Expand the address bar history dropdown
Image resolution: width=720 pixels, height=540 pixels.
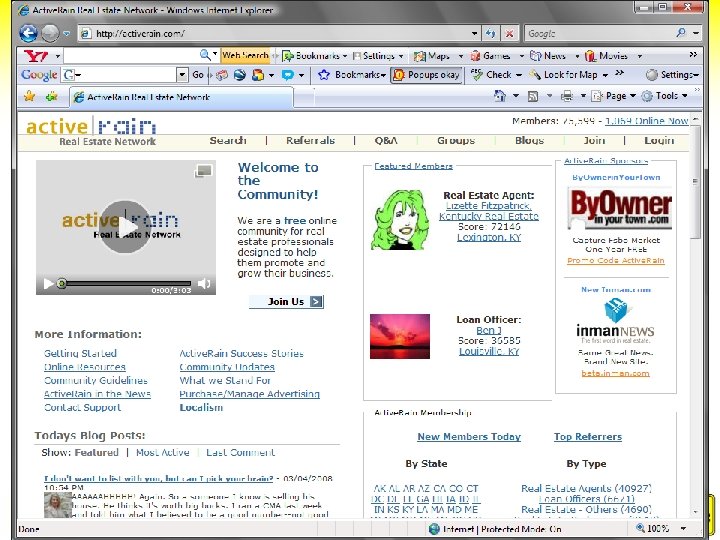(x=474, y=34)
